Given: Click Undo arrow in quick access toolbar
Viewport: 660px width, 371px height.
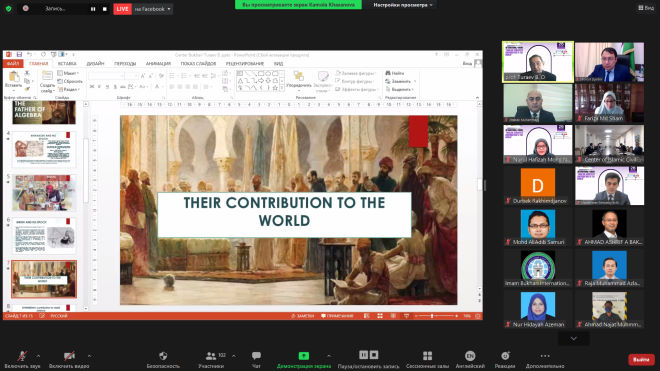Looking at the screenshot, I should pos(29,55).
